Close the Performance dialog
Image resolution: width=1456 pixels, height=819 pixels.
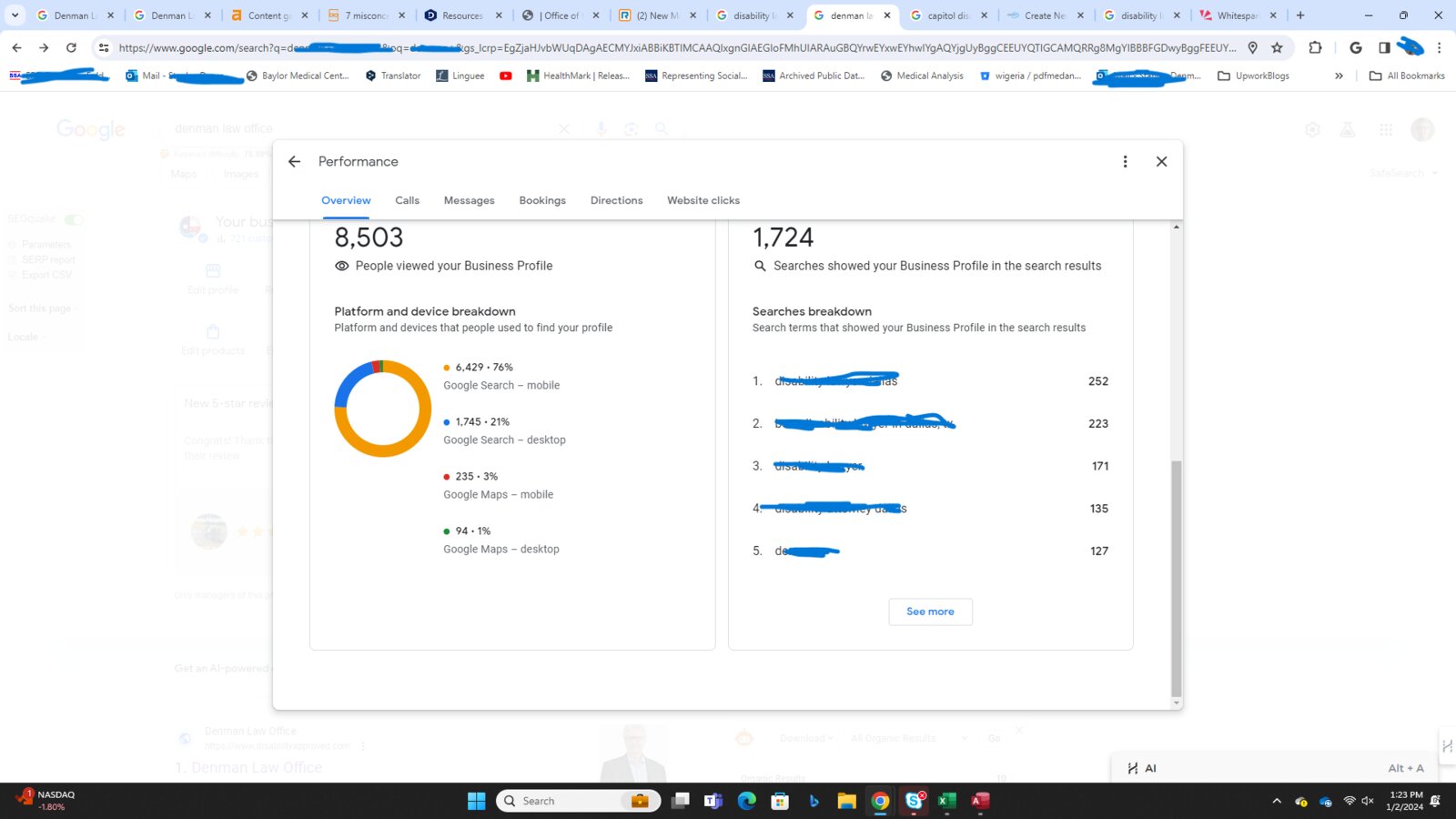(x=1161, y=161)
